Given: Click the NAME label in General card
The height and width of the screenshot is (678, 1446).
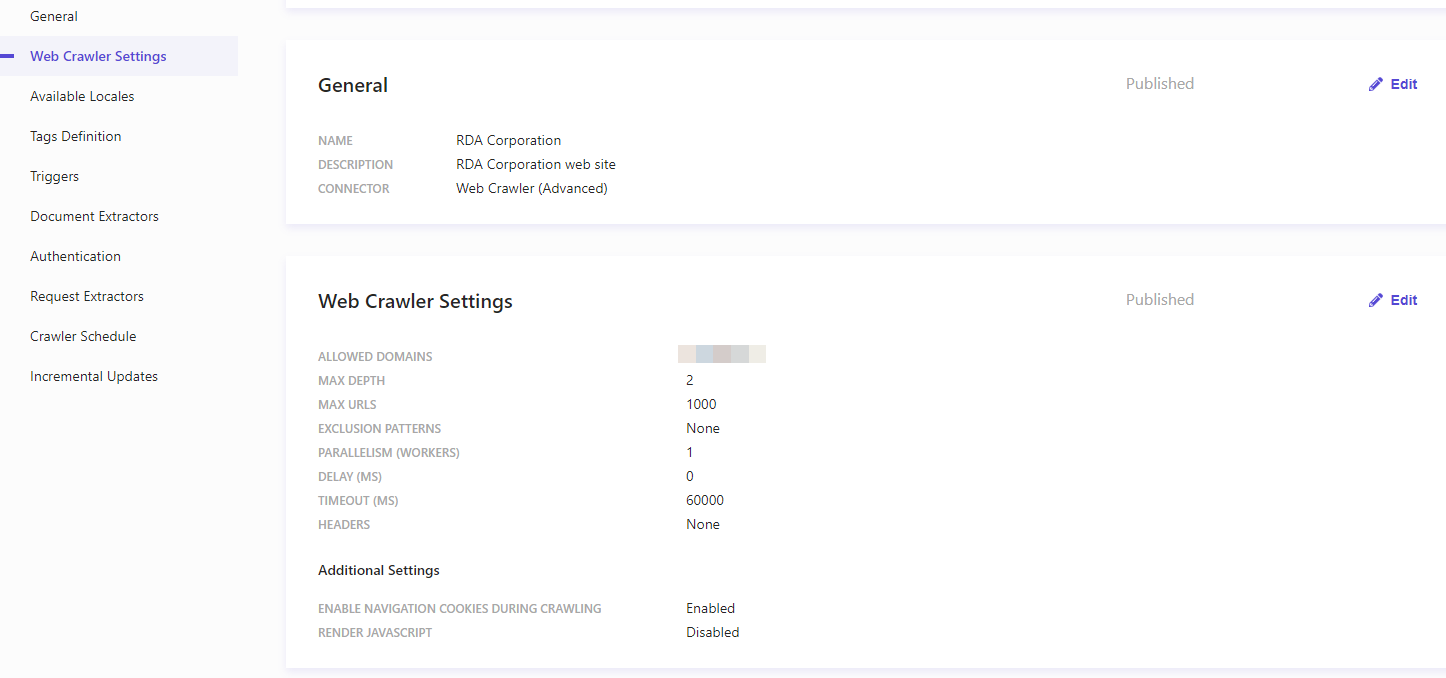Looking at the screenshot, I should click(x=335, y=141).
